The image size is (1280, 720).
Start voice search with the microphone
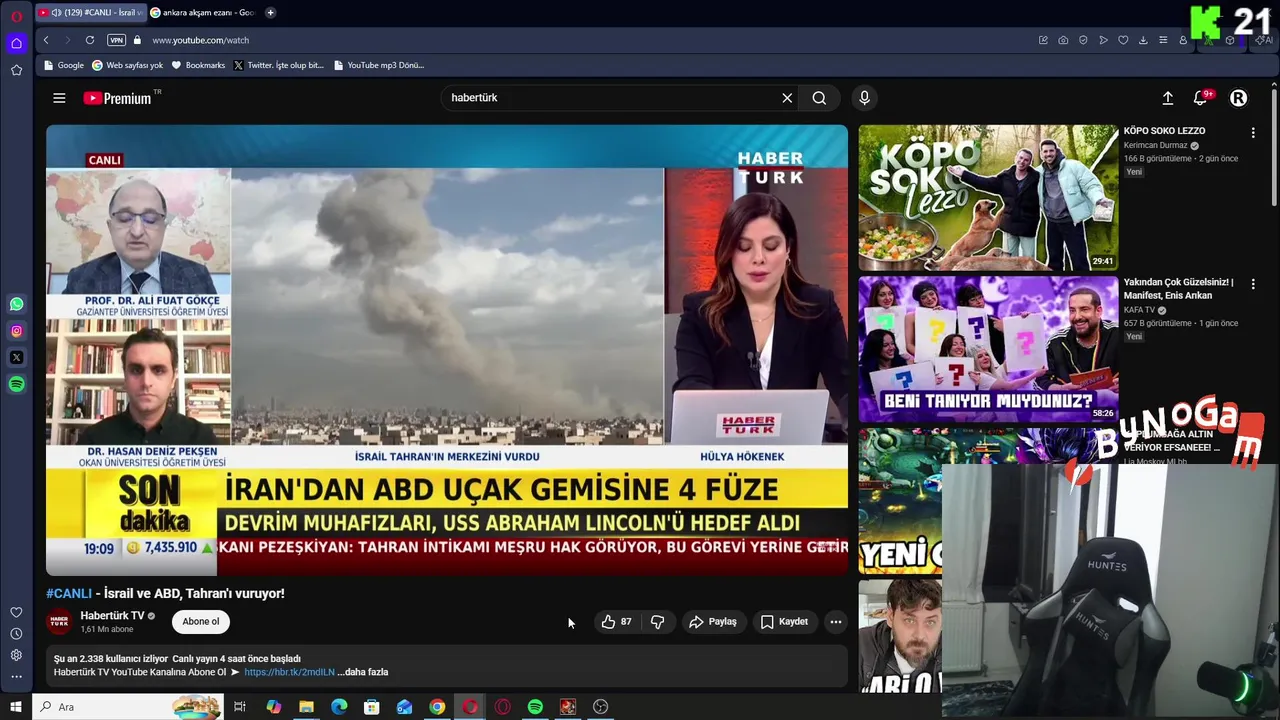click(x=865, y=98)
